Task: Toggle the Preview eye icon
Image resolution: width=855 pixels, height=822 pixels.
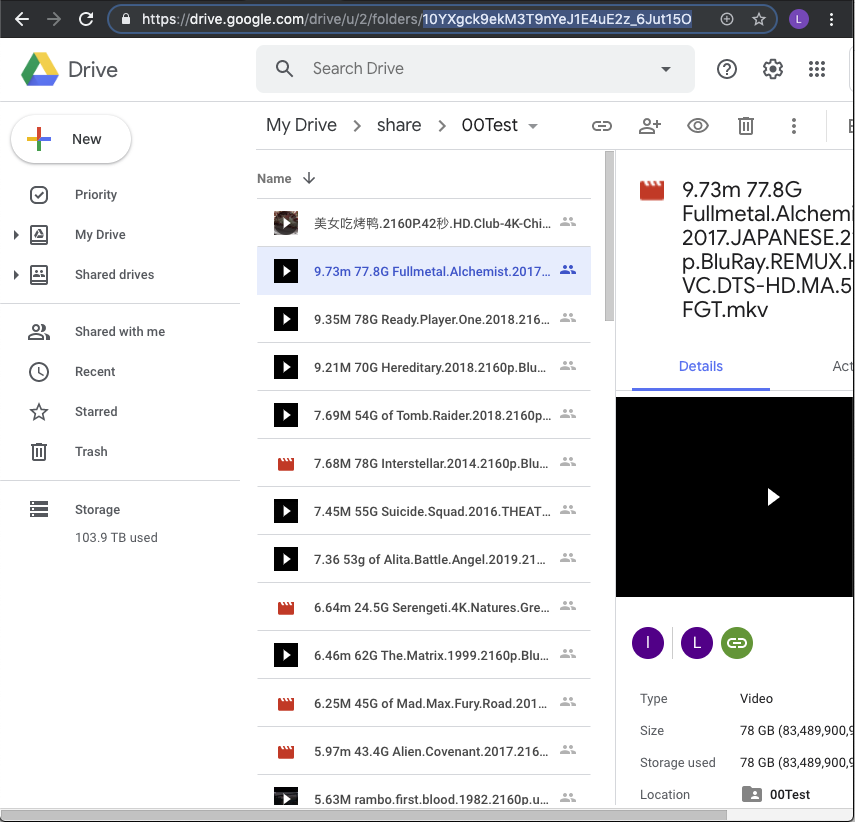Action: [x=698, y=126]
